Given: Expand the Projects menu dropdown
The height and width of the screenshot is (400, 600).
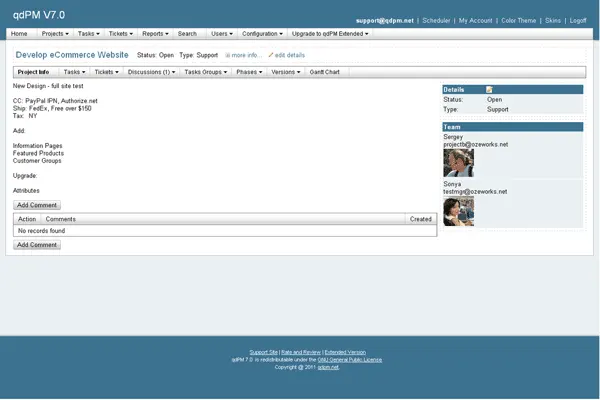Looking at the screenshot, I should [x=55, y=33].
